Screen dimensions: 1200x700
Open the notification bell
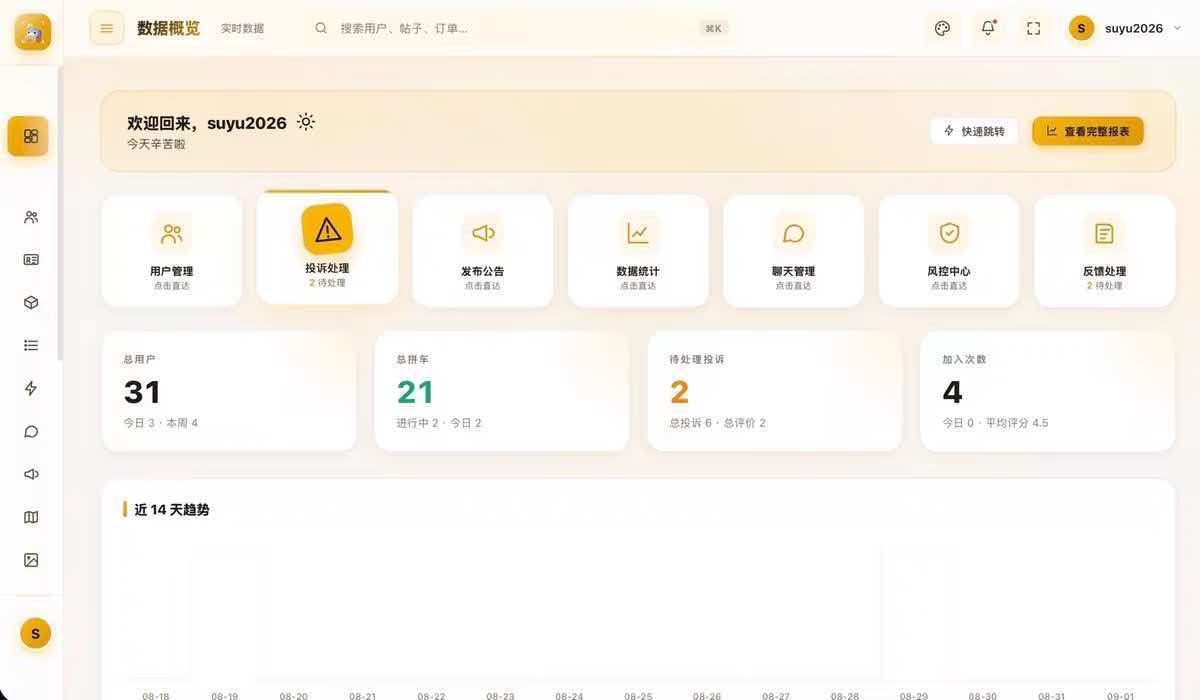pyautogui.click(x=988, y=28)
